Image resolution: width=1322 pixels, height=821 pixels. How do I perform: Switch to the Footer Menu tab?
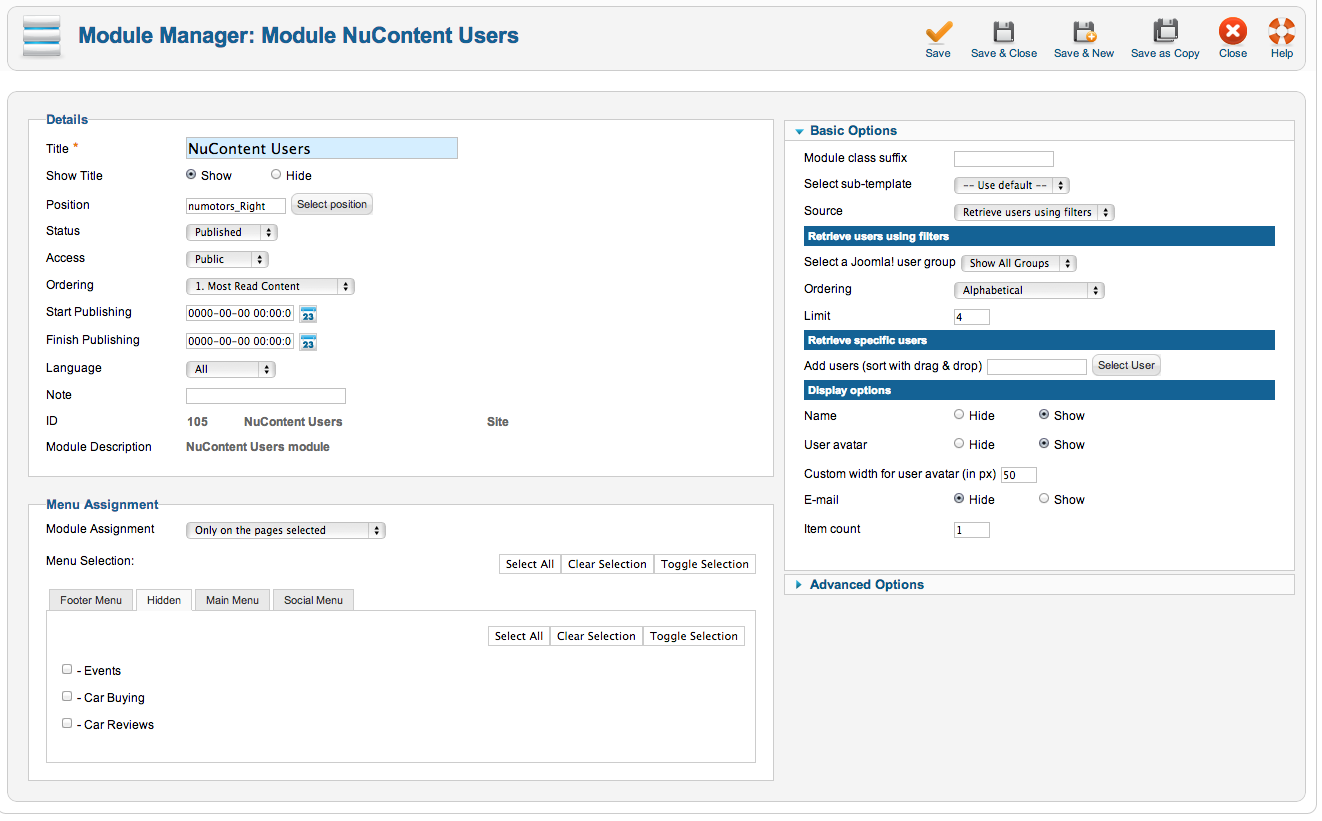click(x=91, y=600)
